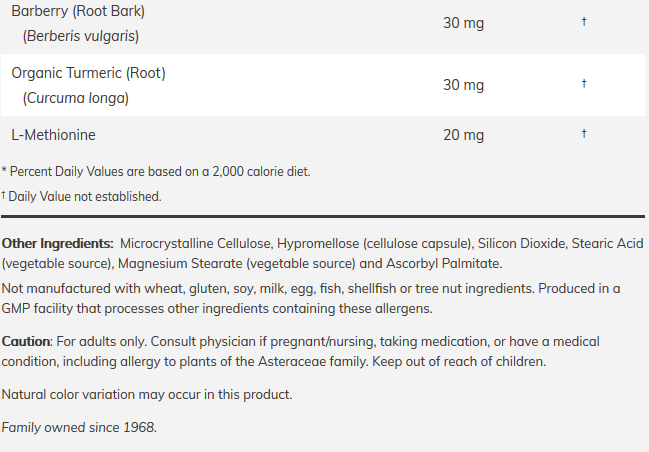Click the bold Caution label
Viewport: 649px width, 452px height.
click(x=26, y=341)
